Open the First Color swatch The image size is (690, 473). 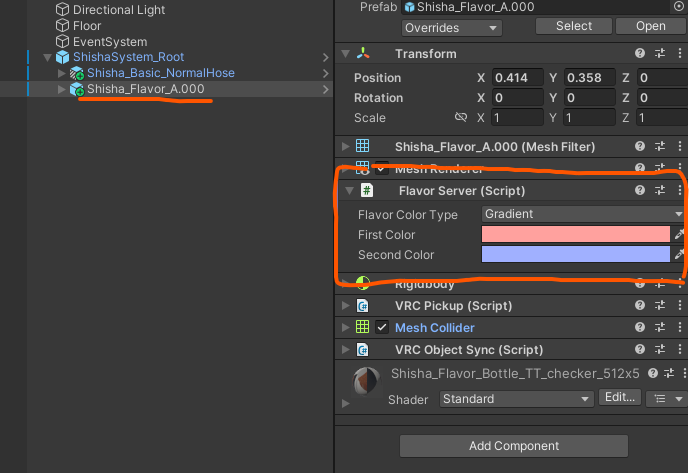tap(576, 234)
